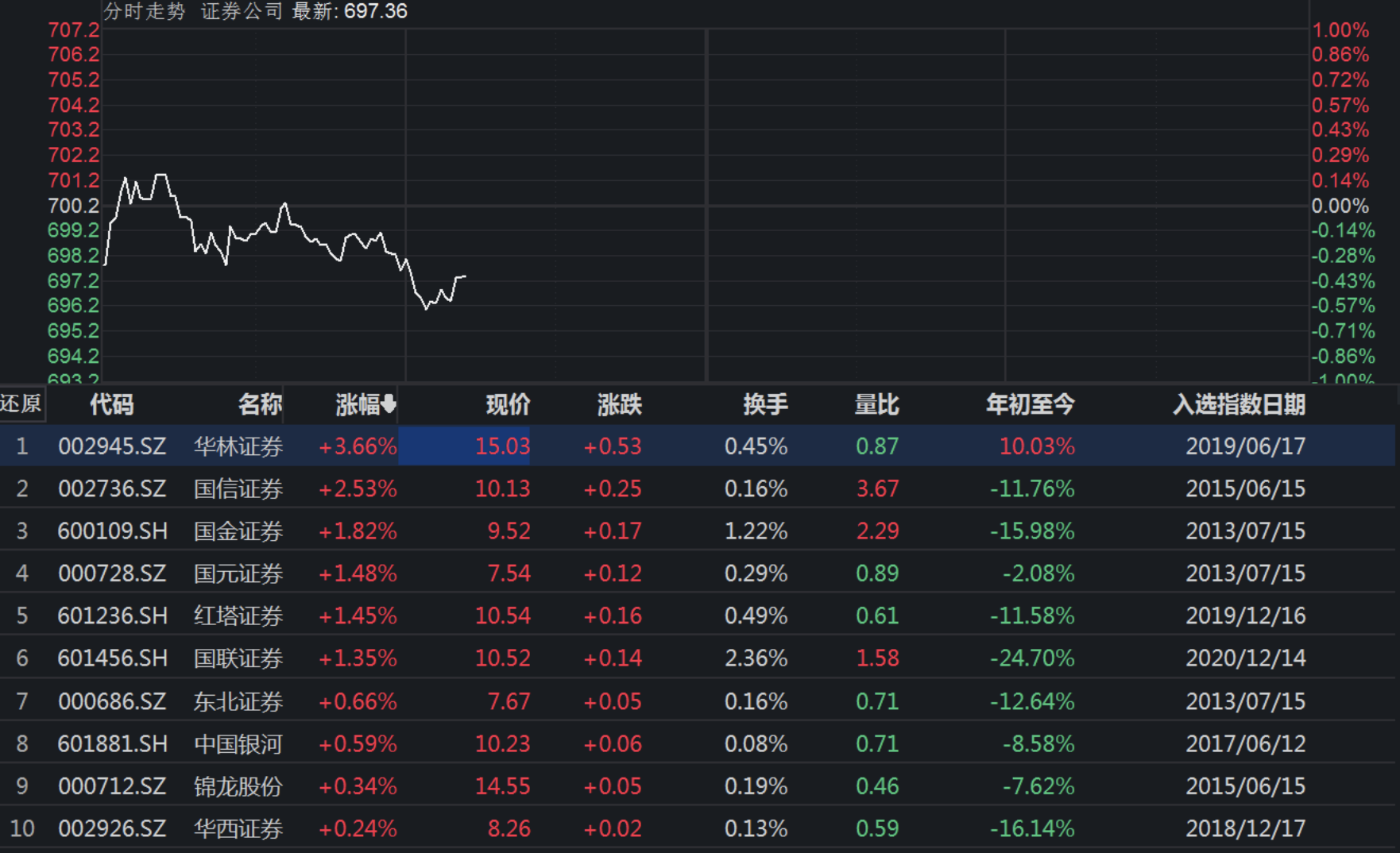Click 华林证券 year-to-date 10.03%
1400x853 pixels.
click(1037, 446)
